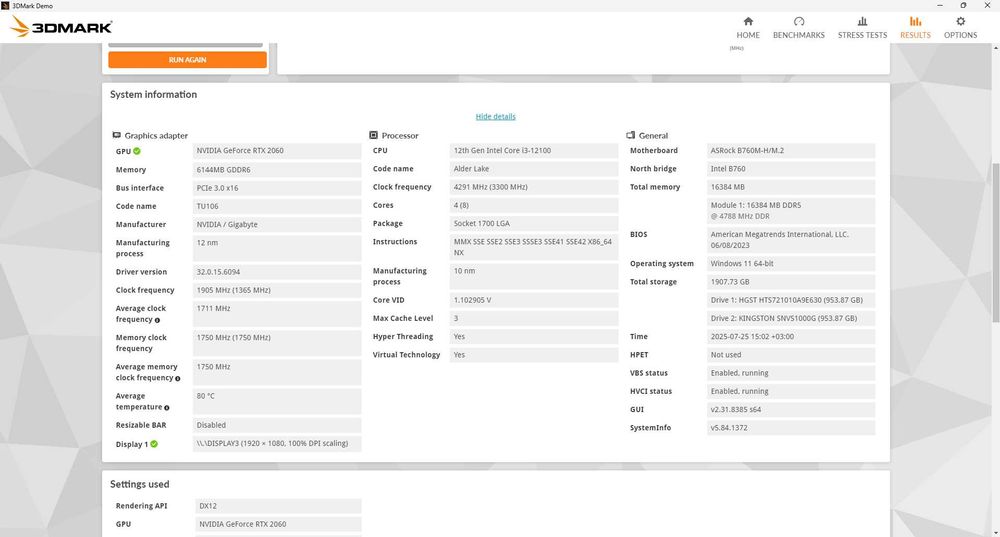Select Module 1: 16384 MB DDR5 entry
The height and width of the screenshot is (537, 1000).
(791, 210)
